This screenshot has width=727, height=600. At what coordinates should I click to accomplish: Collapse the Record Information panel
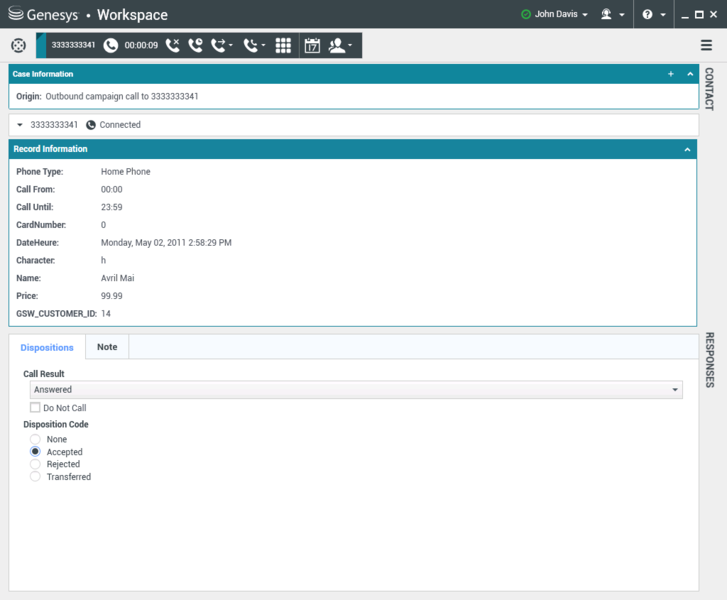(x=687, y=149)
